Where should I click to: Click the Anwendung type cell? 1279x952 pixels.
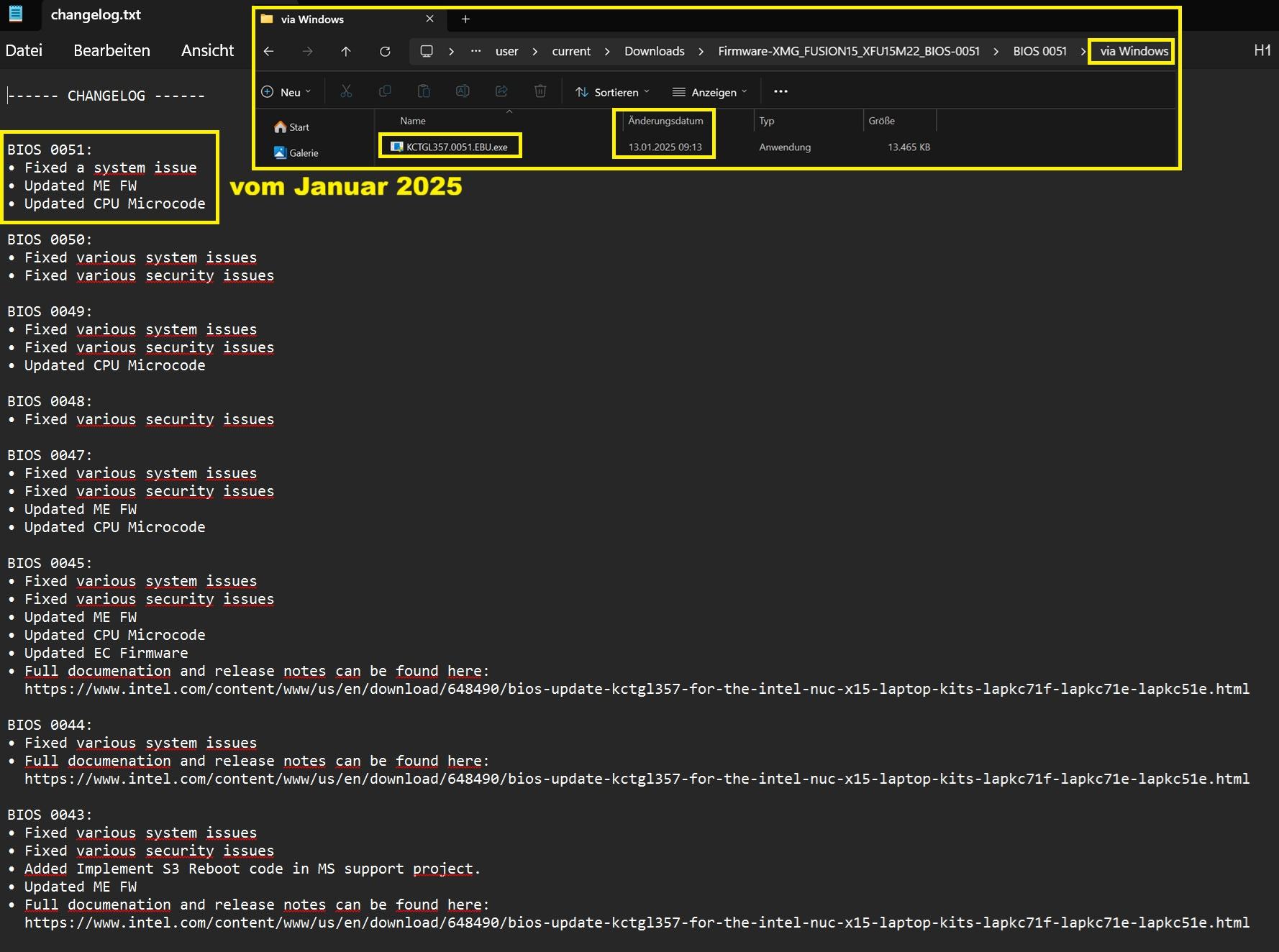coord(785,147)
